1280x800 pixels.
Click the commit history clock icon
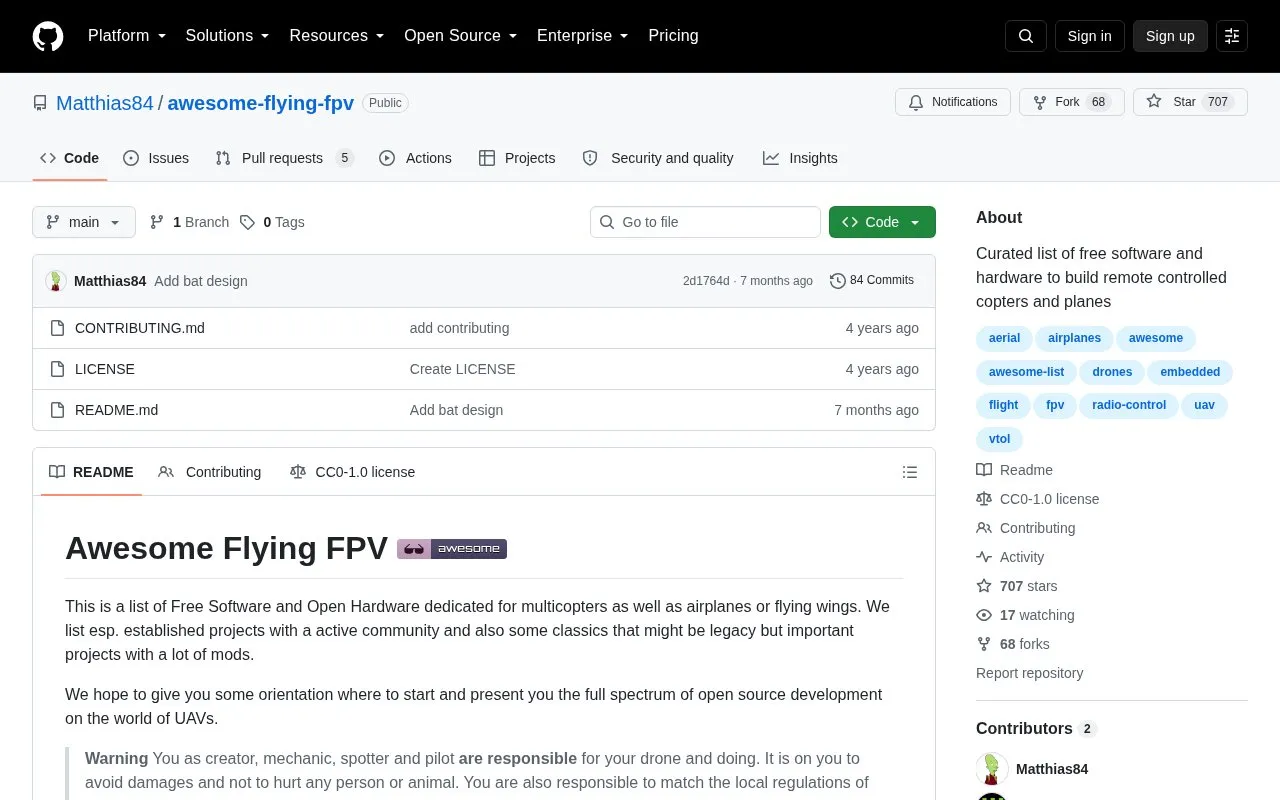(x=838, y=281)
